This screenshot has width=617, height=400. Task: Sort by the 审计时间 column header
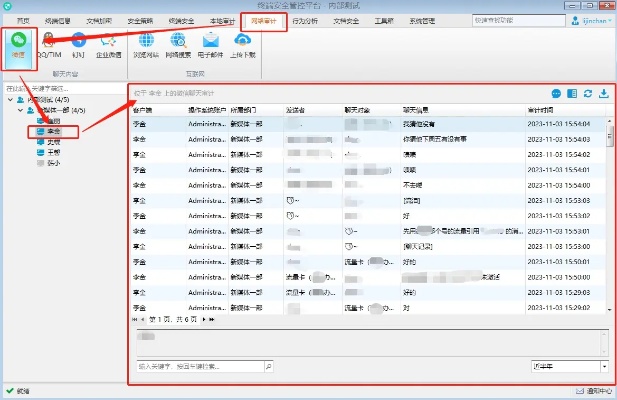pyautogui.click(x=565, y=111)
